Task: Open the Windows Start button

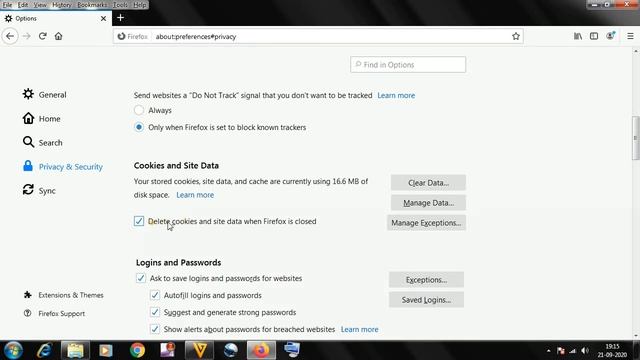Action: tap(13, 350)
